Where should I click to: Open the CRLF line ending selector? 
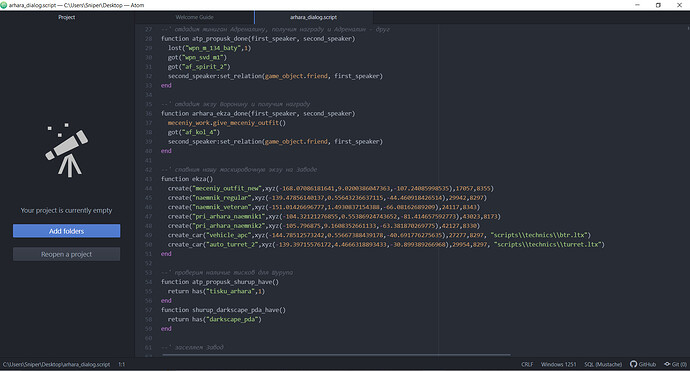[527, 364]
